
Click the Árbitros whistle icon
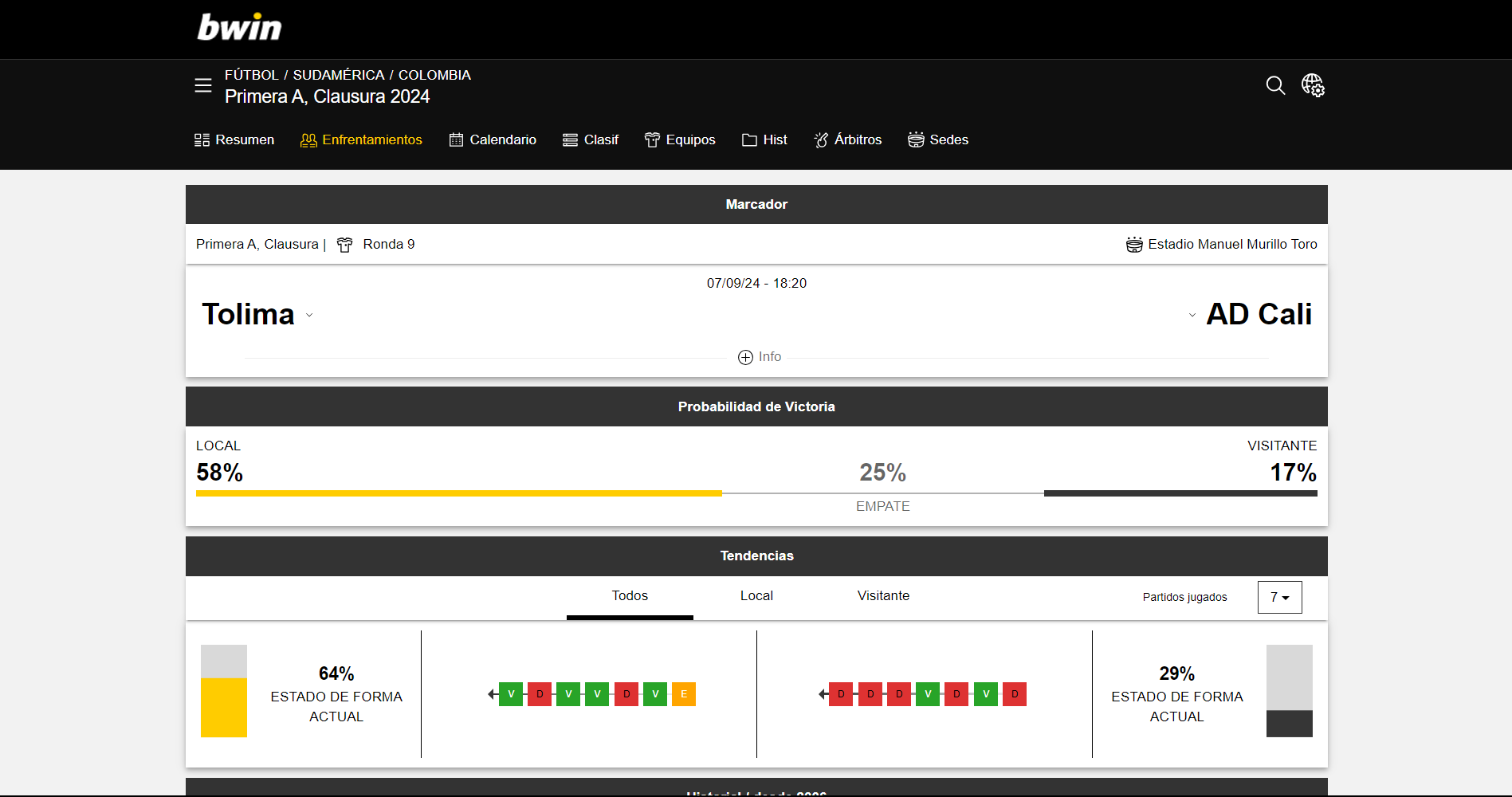point(821,140)
